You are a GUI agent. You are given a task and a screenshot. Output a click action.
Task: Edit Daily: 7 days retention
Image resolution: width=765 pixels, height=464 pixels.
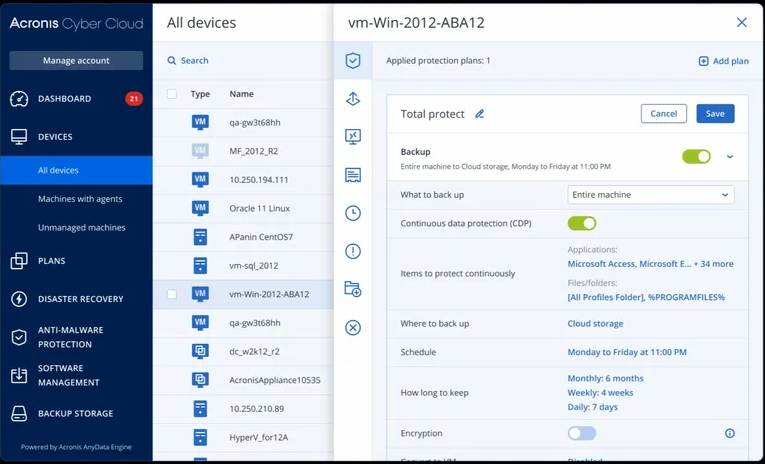tap(592, 407)
